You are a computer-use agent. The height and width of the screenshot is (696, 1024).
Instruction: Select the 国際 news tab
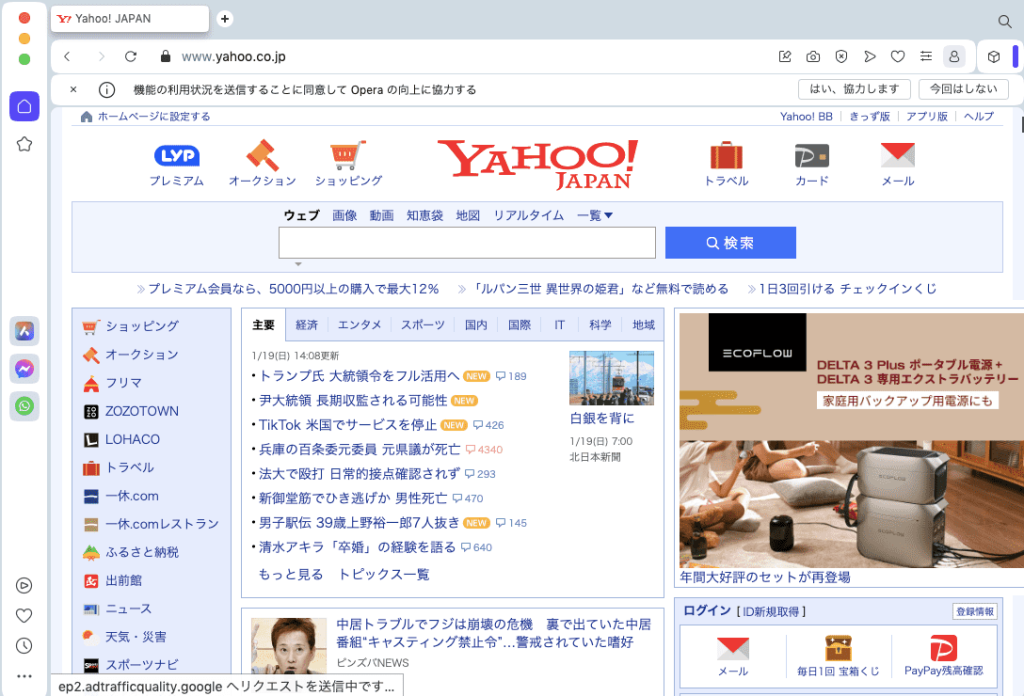click(x=520, y=324)
